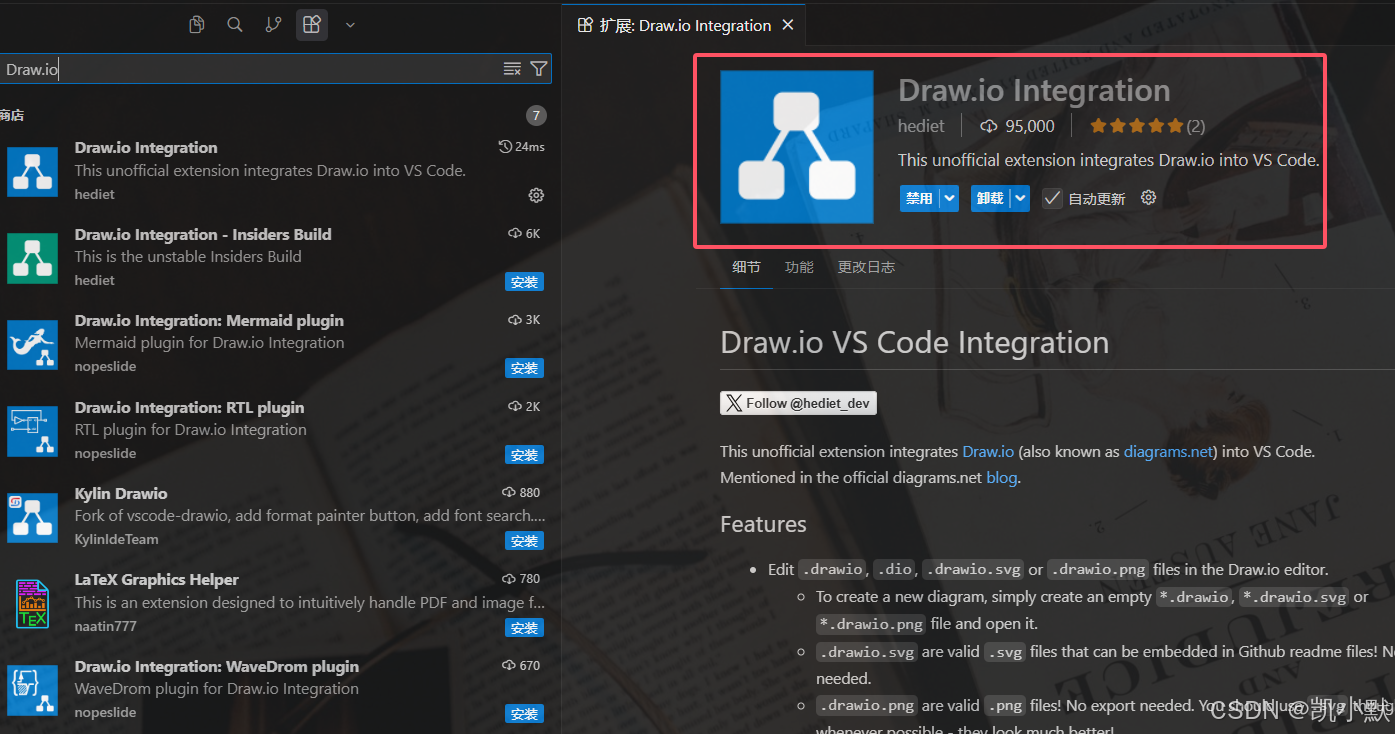
Task: Click WaveDrom plugin extension icon
Action: click(32, 690)
